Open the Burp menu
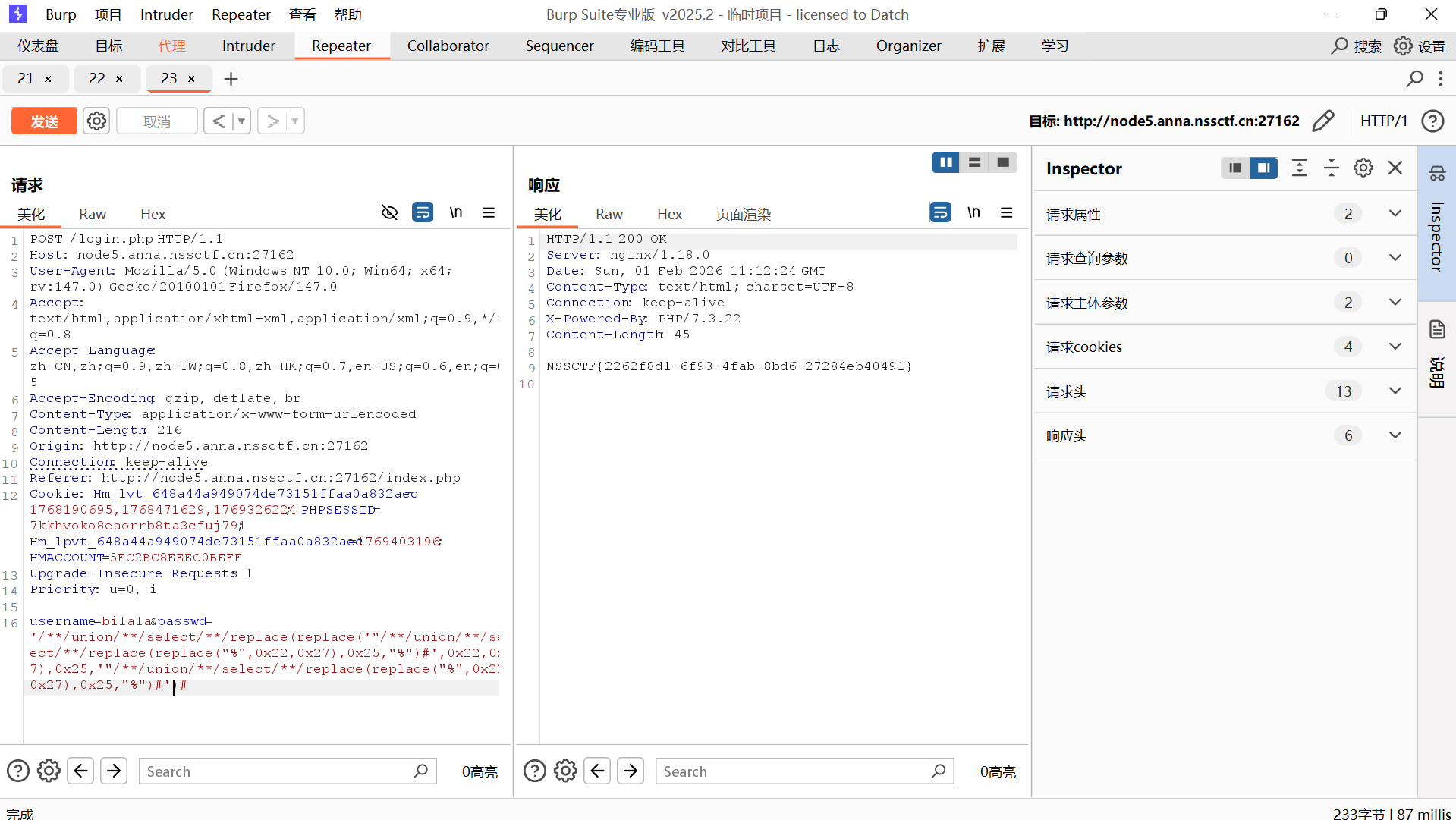Viewport: 1456px width, 820px height. click(61, 14)
